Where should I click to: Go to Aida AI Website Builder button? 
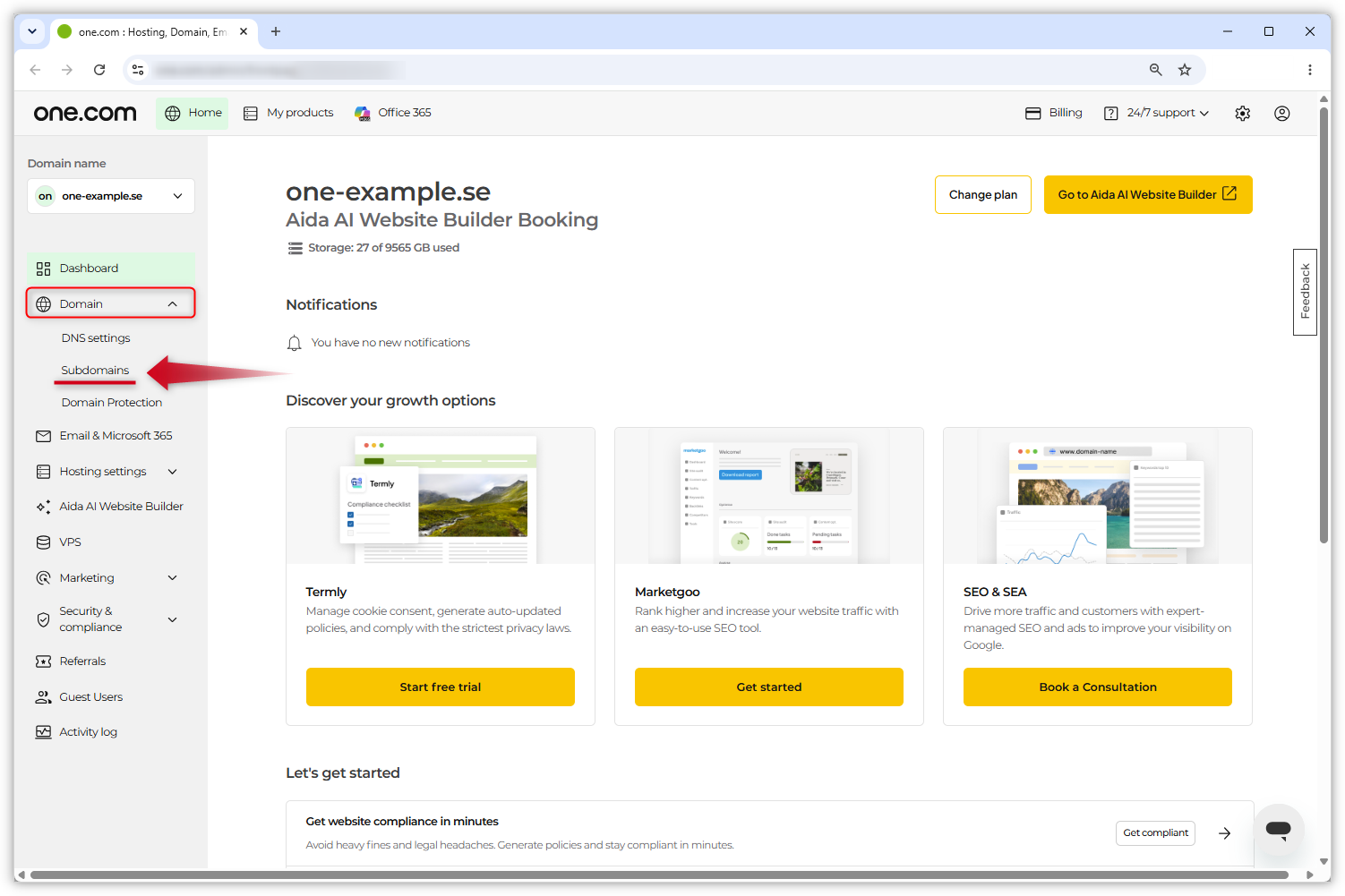point(1148,195)
